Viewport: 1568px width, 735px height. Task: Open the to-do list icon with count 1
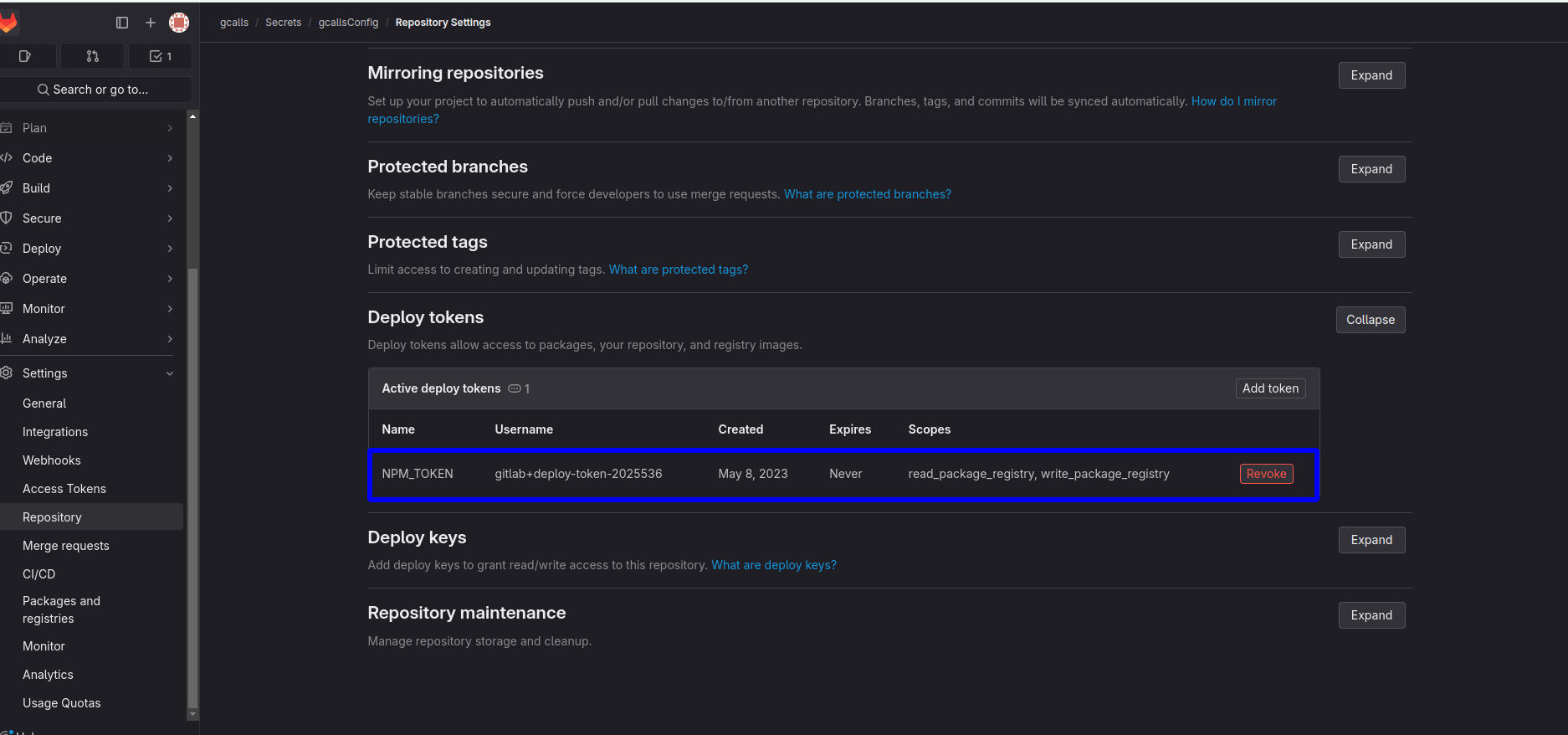tap(160, 56)
